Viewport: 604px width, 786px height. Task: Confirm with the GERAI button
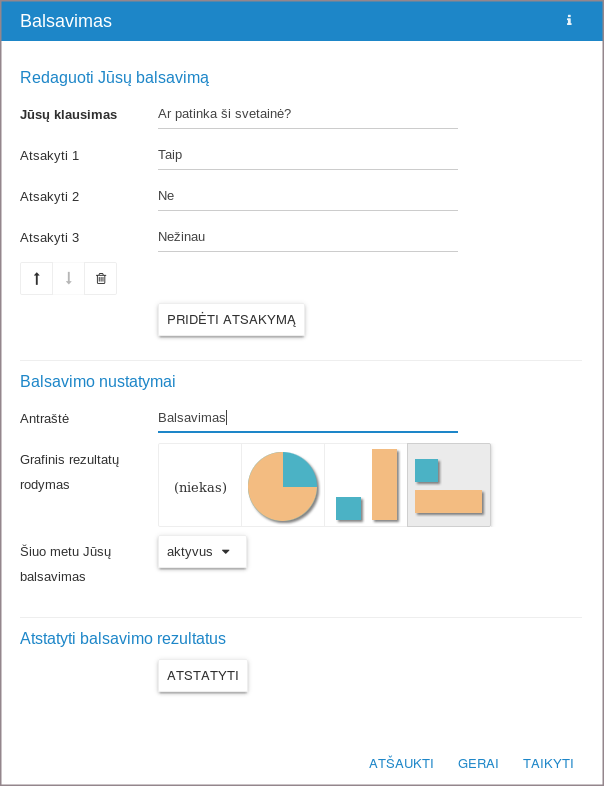click(478, 763)
